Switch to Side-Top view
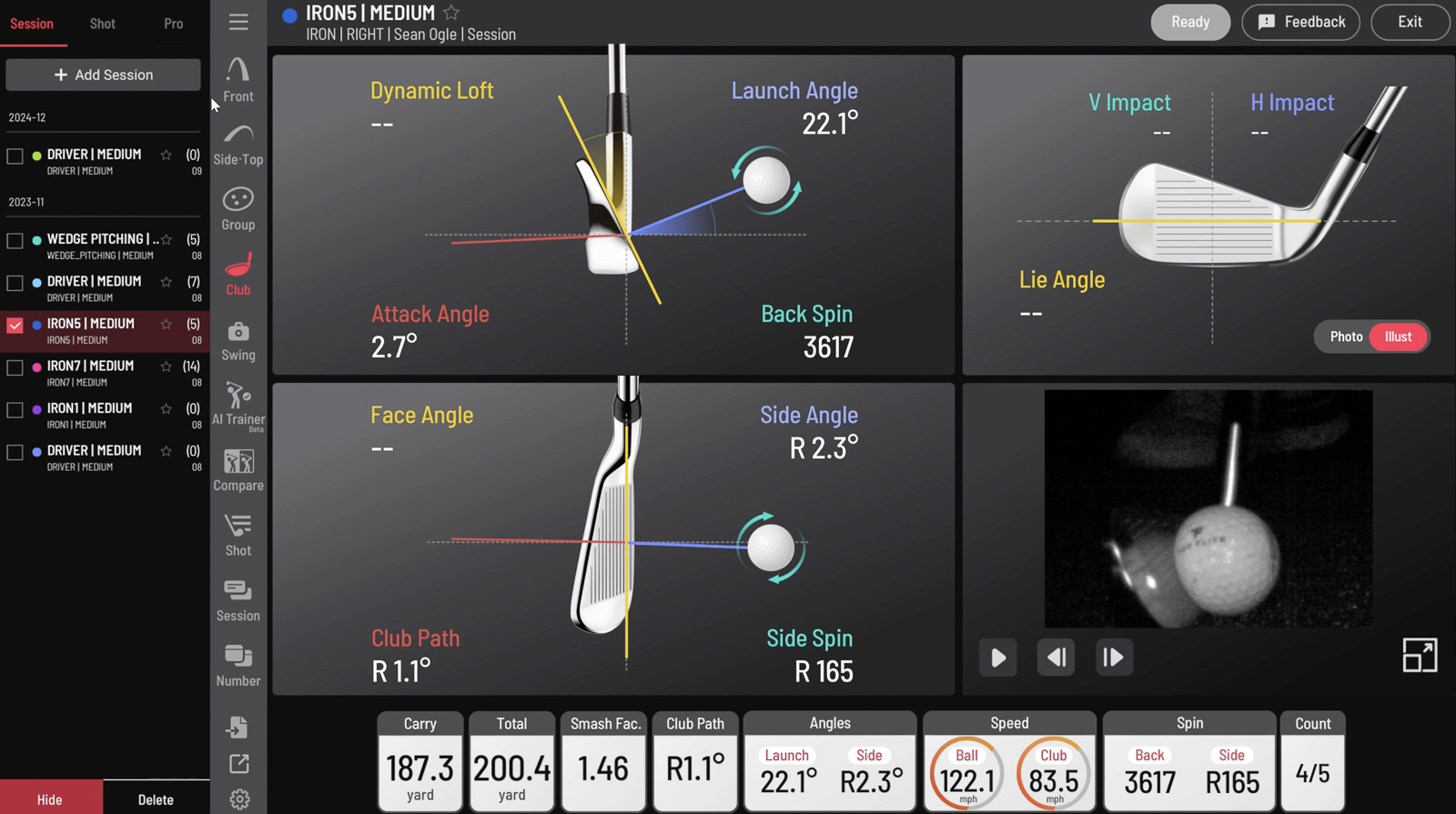The image size is (1456, 814). (x=238, y=146)
